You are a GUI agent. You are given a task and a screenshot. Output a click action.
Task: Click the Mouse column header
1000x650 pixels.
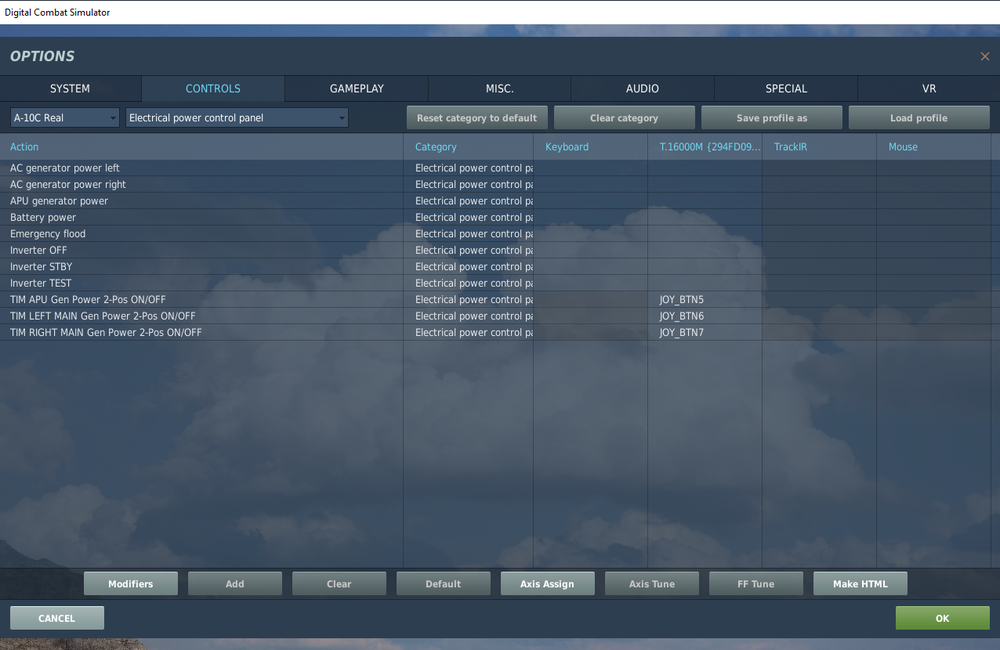click(x=934, y=147)
